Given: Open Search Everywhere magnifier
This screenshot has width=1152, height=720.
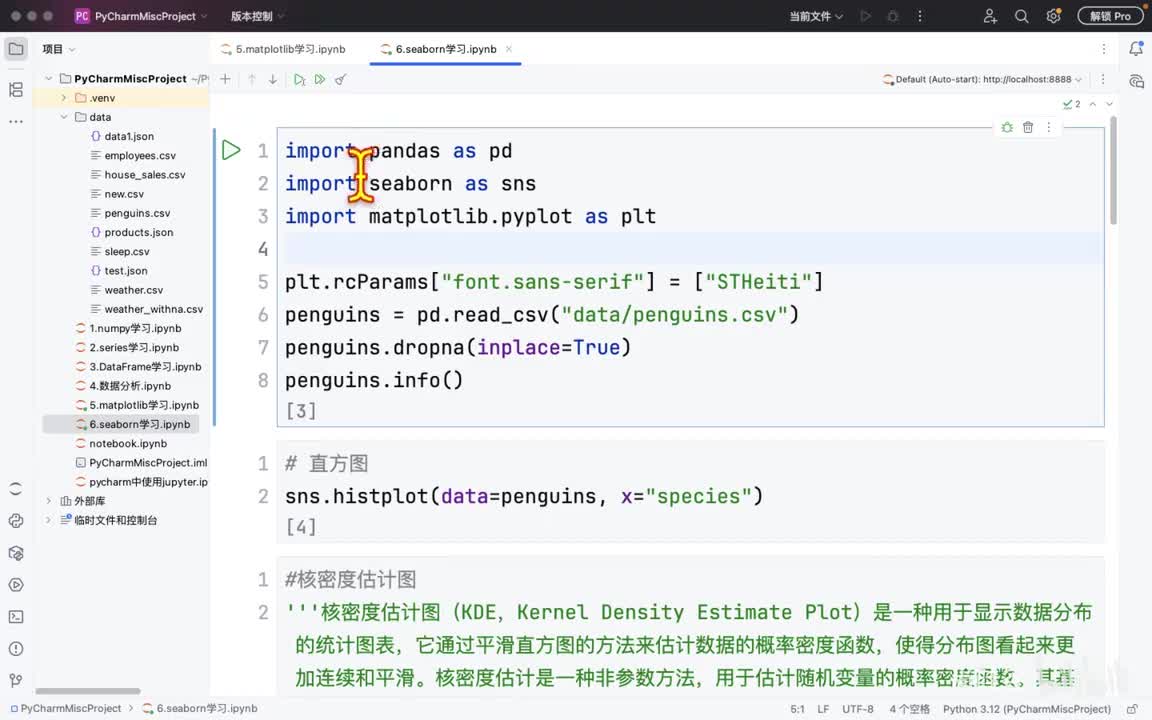Looking at the screenshot, I should (x=1021, y=16).
